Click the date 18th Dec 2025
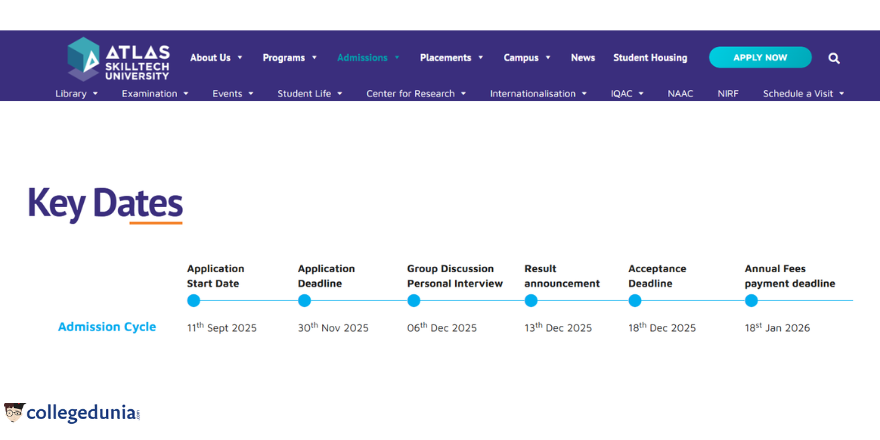Screen dimensions: 880x440 click(662, 327)
